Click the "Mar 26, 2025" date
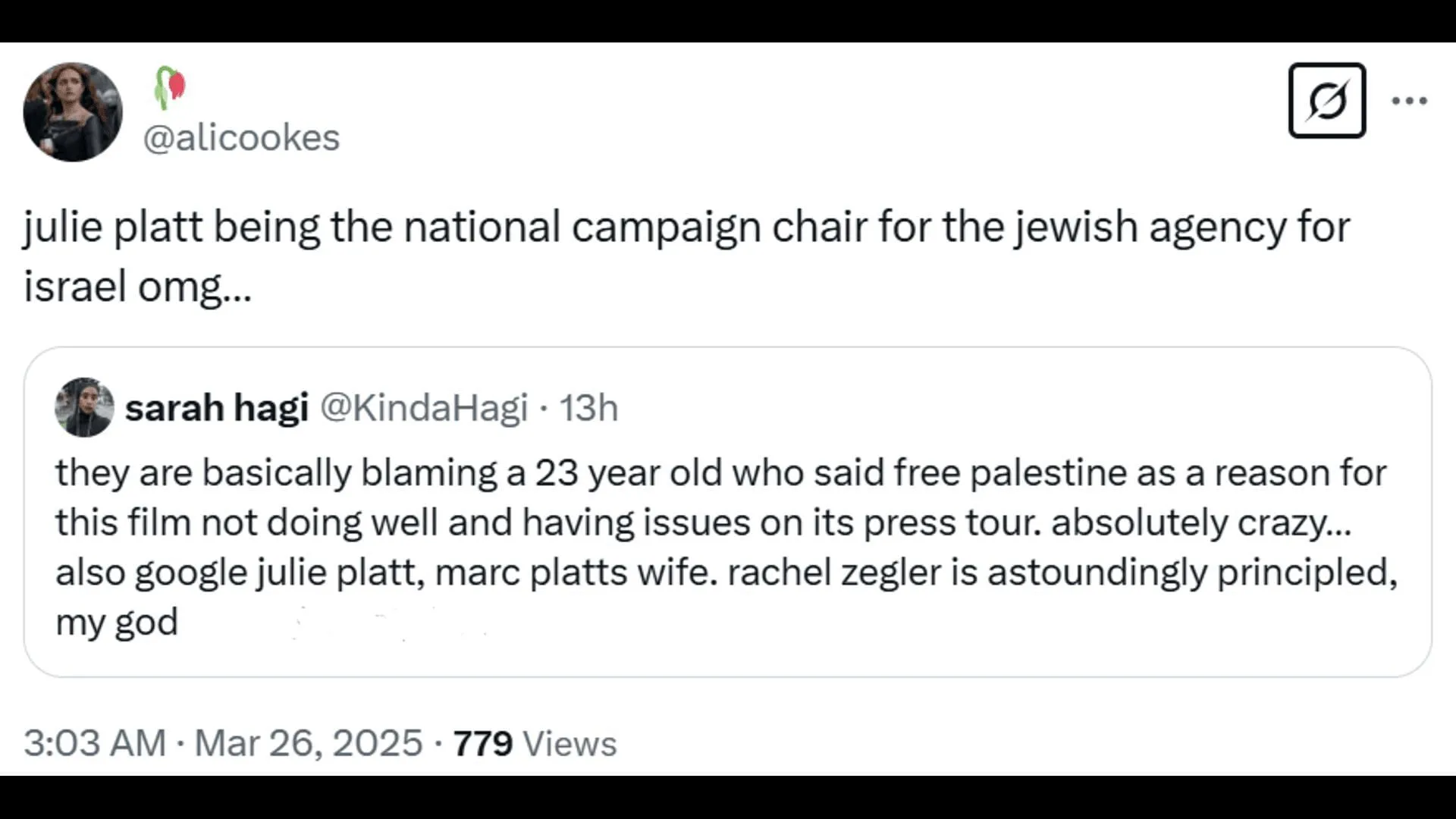This screenshot has width=1456, height=819. coord(308,742)
